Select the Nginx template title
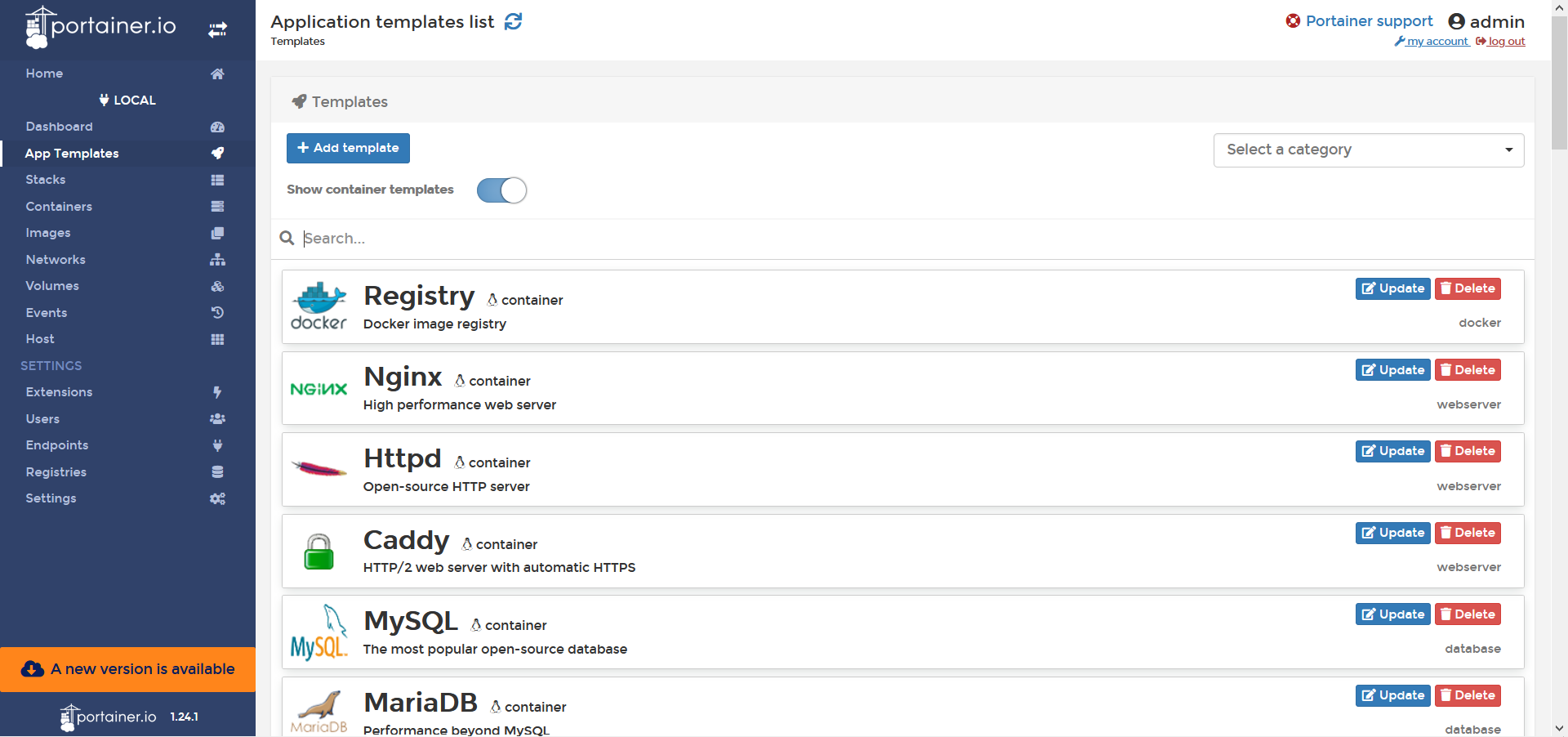Viewport: 1568px width, 737px height. 403,377
